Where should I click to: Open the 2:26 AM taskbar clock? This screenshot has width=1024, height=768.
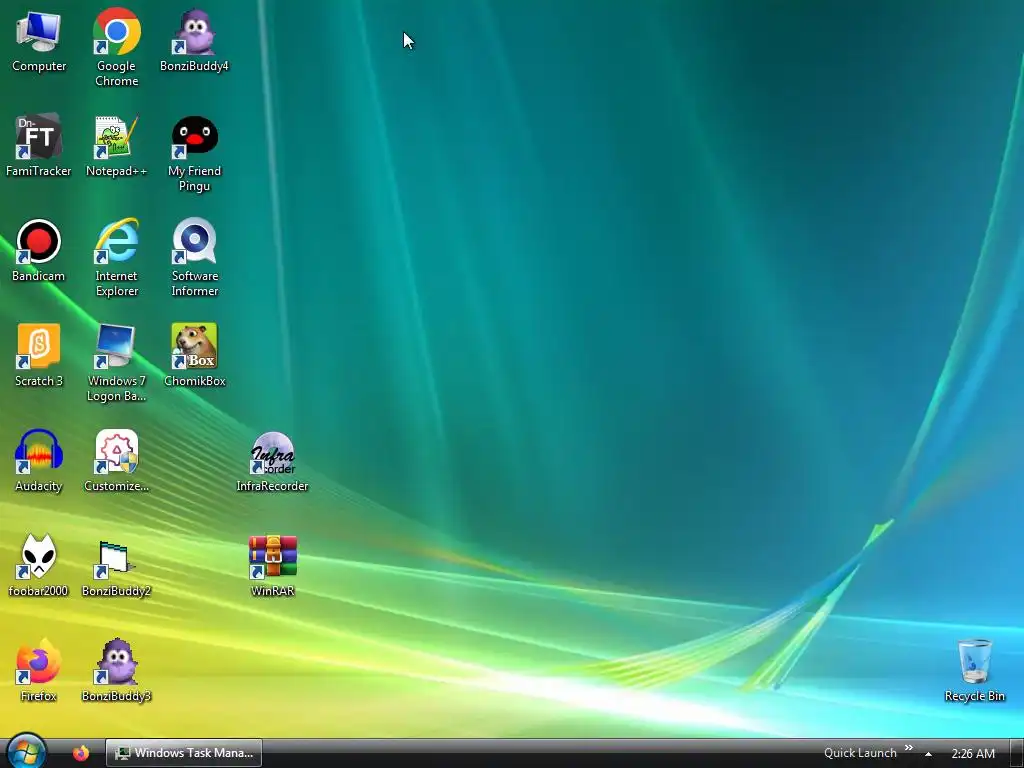click(x=973, y=754)
